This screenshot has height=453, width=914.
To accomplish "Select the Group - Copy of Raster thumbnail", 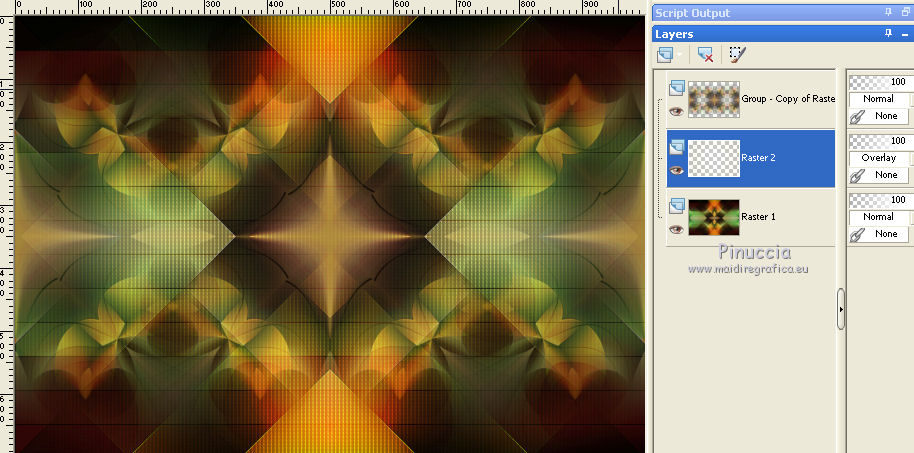I will click(713, 99).
